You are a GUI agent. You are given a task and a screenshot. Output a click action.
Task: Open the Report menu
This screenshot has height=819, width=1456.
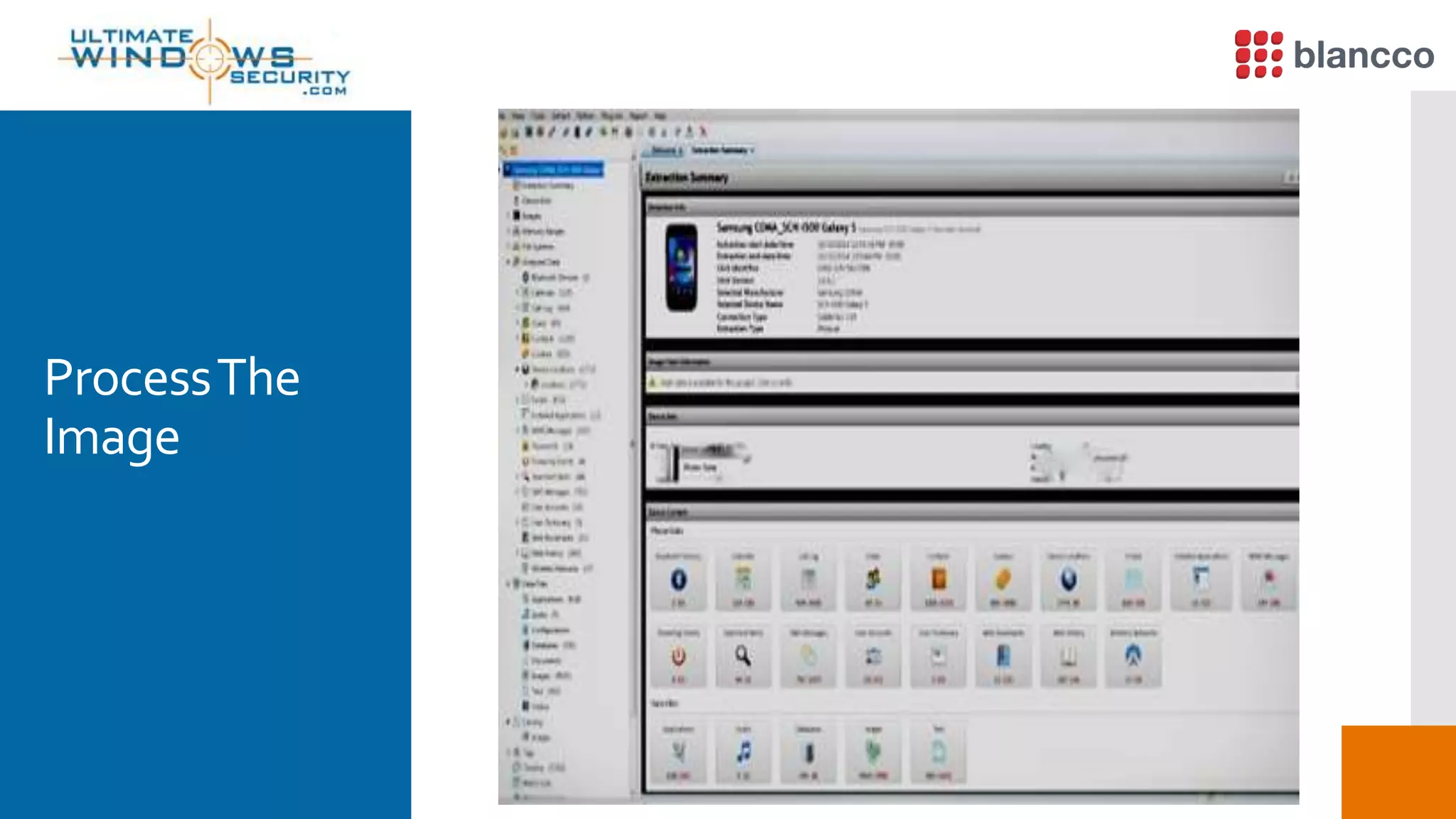pos(638,116)
